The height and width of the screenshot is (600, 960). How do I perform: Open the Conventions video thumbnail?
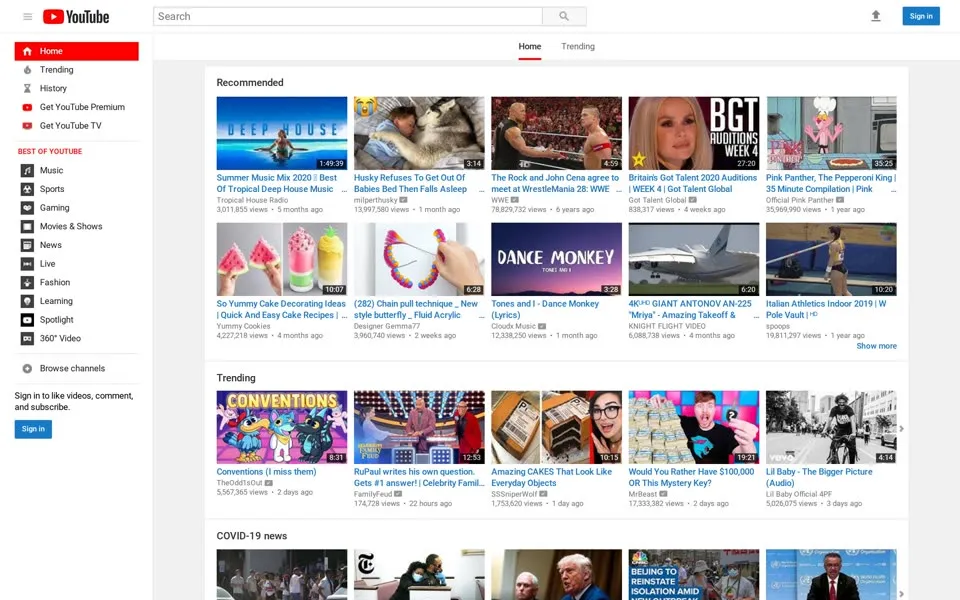click(282, 427)
